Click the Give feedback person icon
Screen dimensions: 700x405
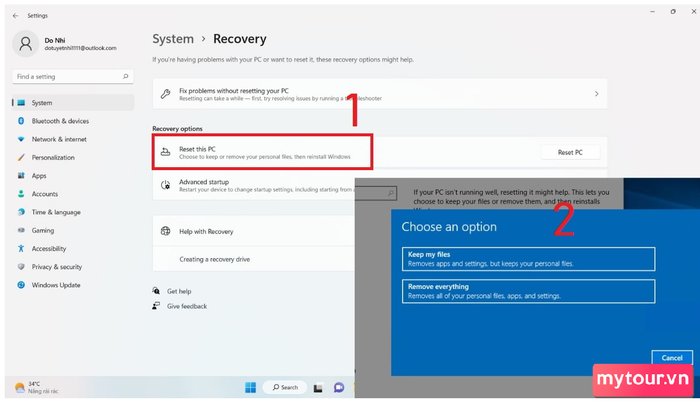156,306
